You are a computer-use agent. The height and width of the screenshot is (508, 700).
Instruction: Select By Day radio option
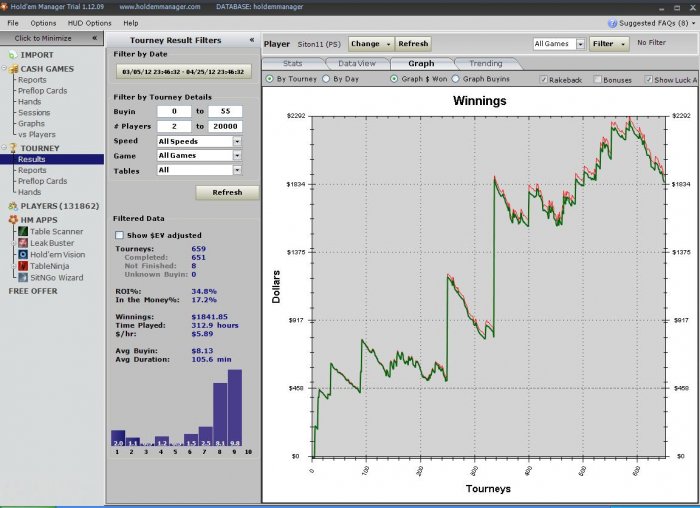click(327, 79)
